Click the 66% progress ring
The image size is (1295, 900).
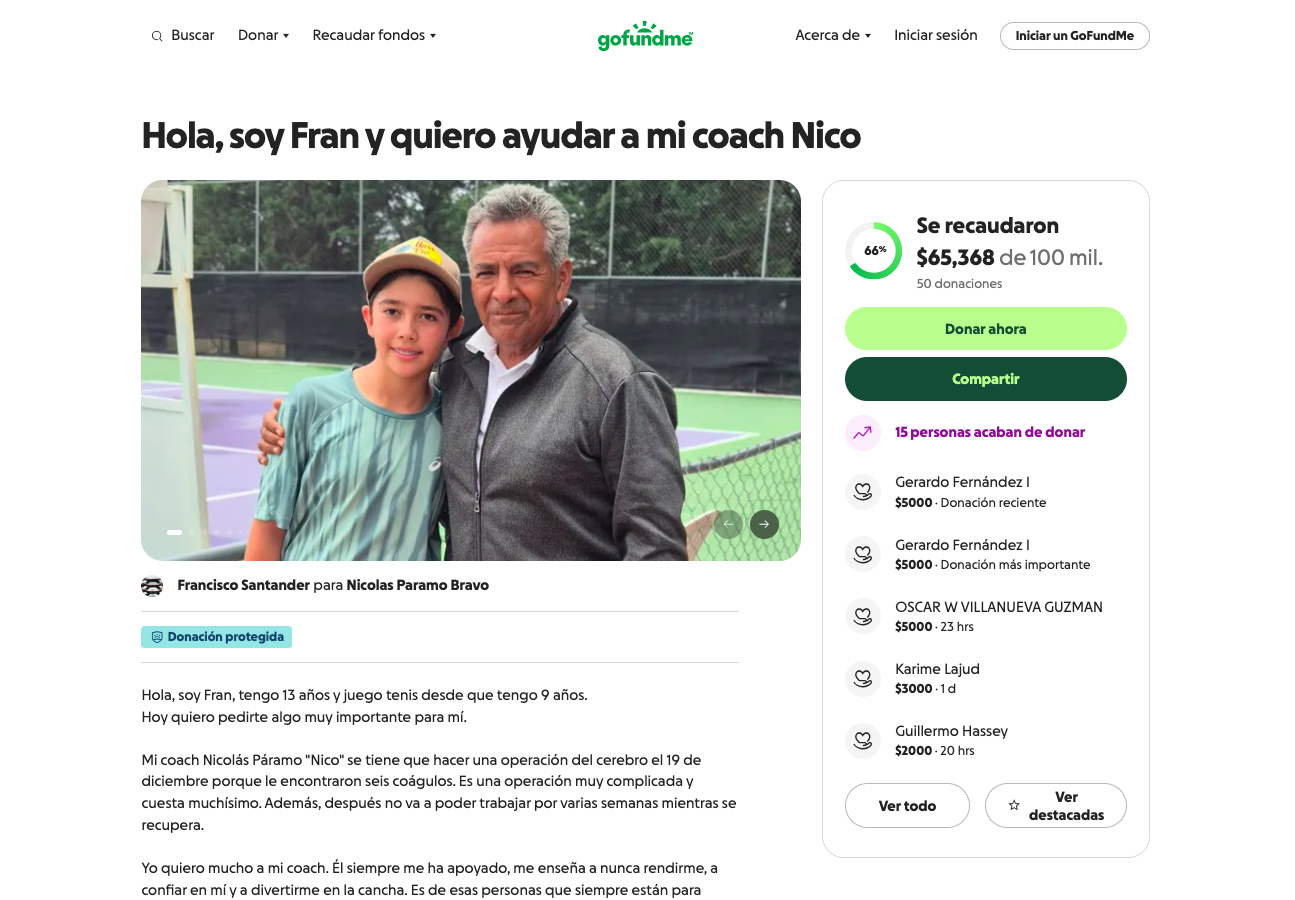[x=874, y=250]
